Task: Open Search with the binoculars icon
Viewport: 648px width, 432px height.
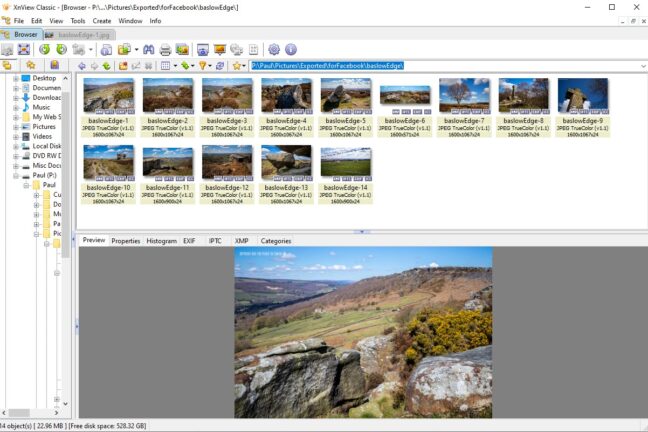Action: point(148,50)
